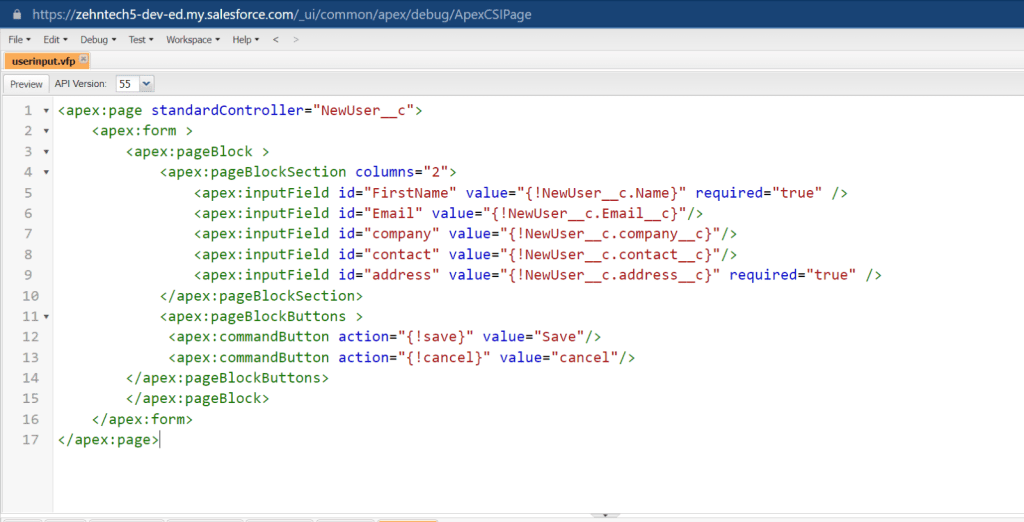
Task: Click the Preview button
Action: point(27,85)
